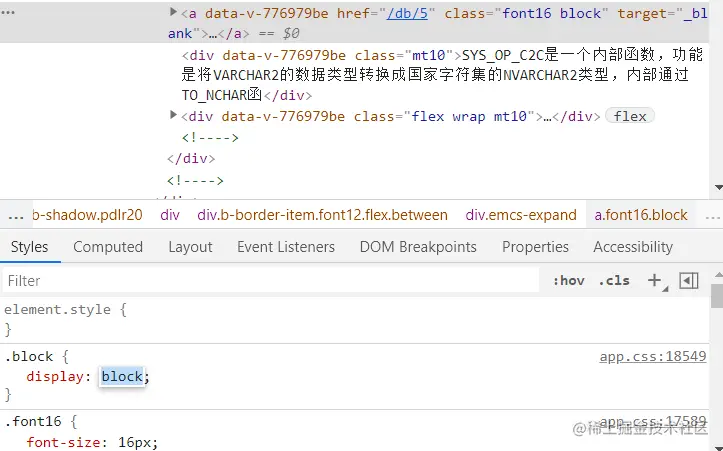The height and width of the screenshot is (451, 723).
Task: Click the .block selector
Action: click(30, 356)
